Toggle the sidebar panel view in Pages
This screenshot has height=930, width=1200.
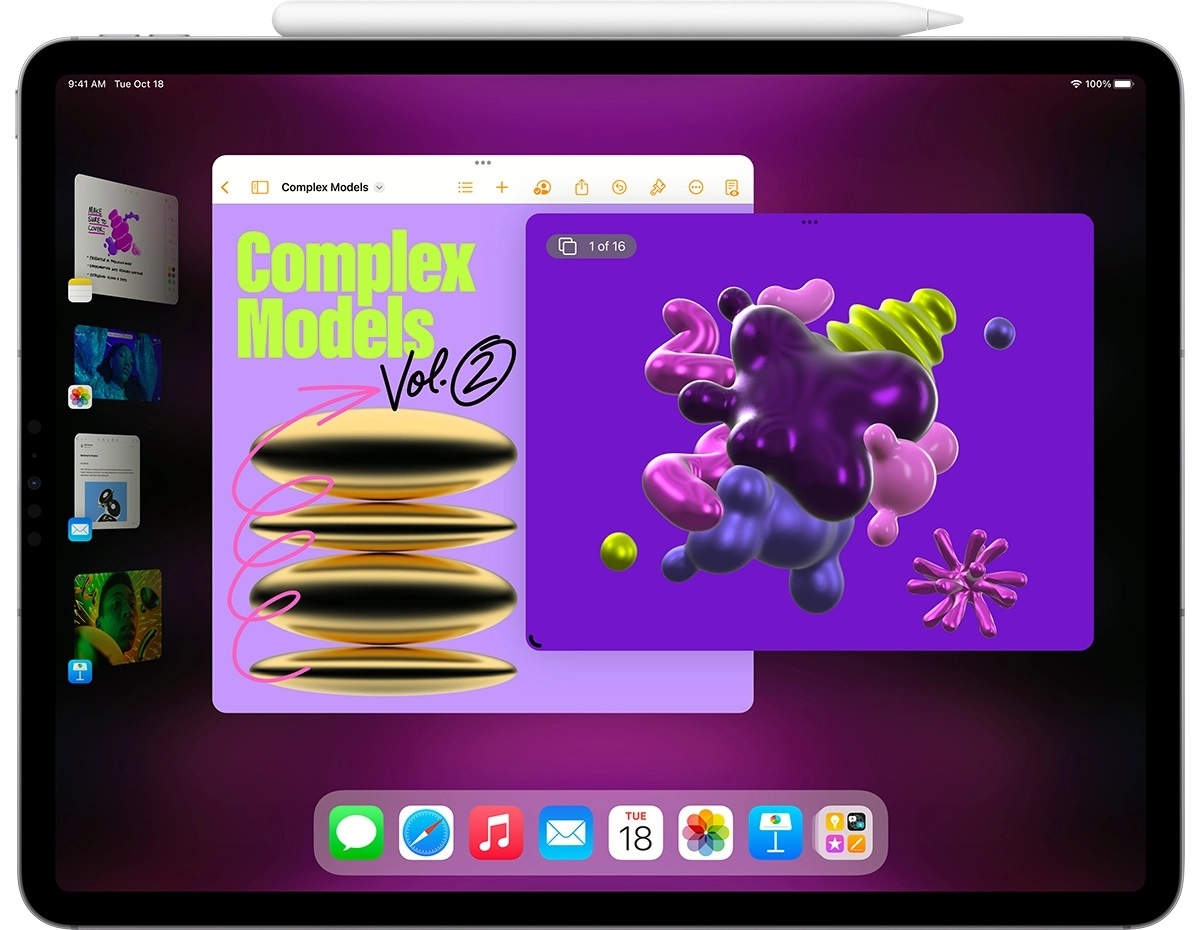(x=260, y=187)
